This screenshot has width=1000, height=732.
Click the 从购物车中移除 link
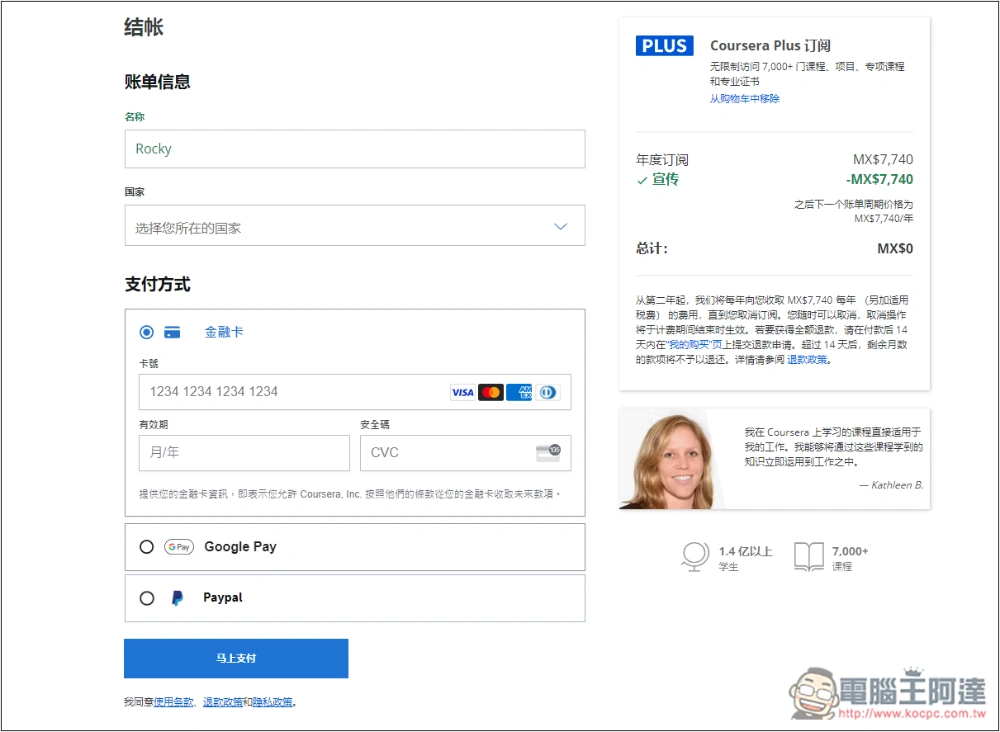(745, 98)
